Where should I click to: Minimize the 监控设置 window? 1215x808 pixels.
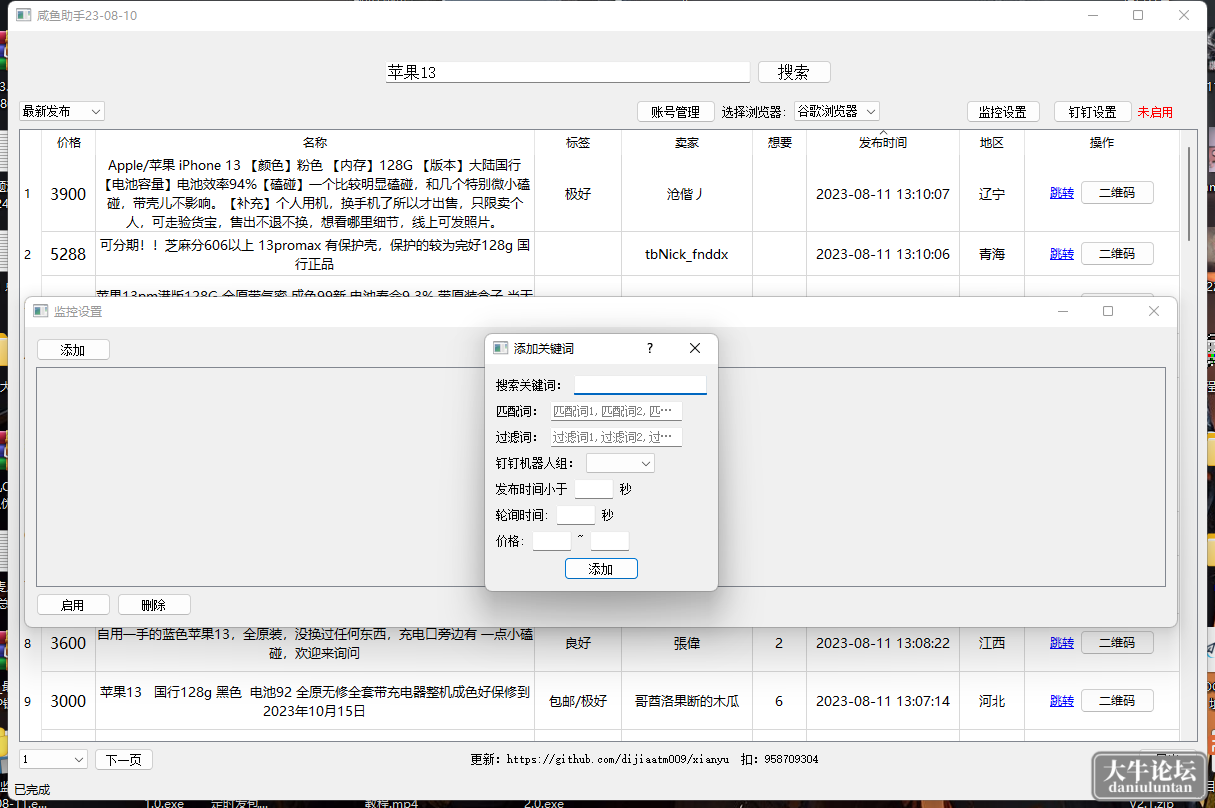tap(1063, 311)
